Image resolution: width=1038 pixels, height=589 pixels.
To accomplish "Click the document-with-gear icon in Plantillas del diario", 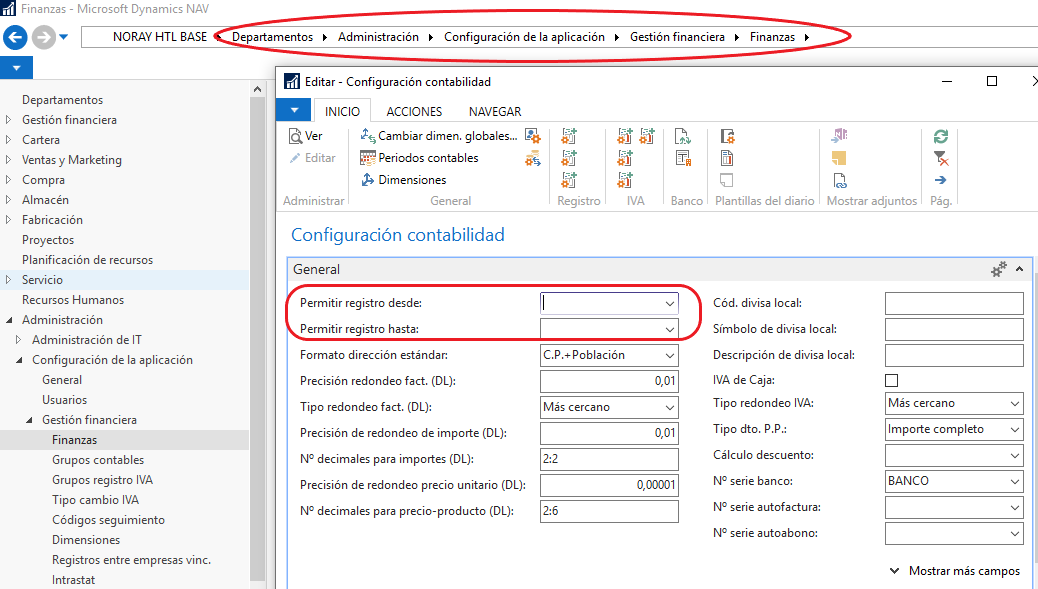I will click(x=727, y=136).
